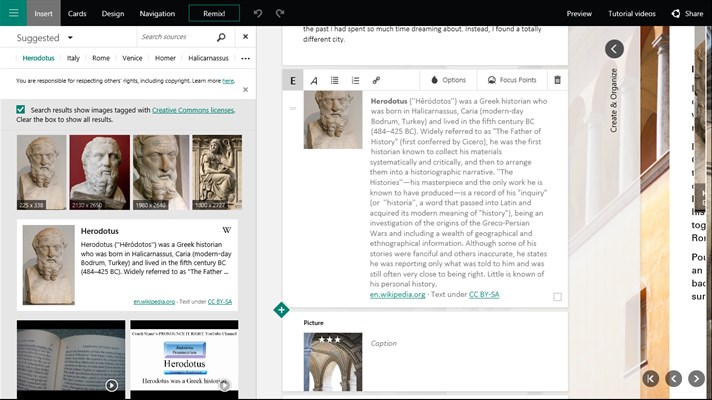Open the Navigation tab

pos(157,13)
